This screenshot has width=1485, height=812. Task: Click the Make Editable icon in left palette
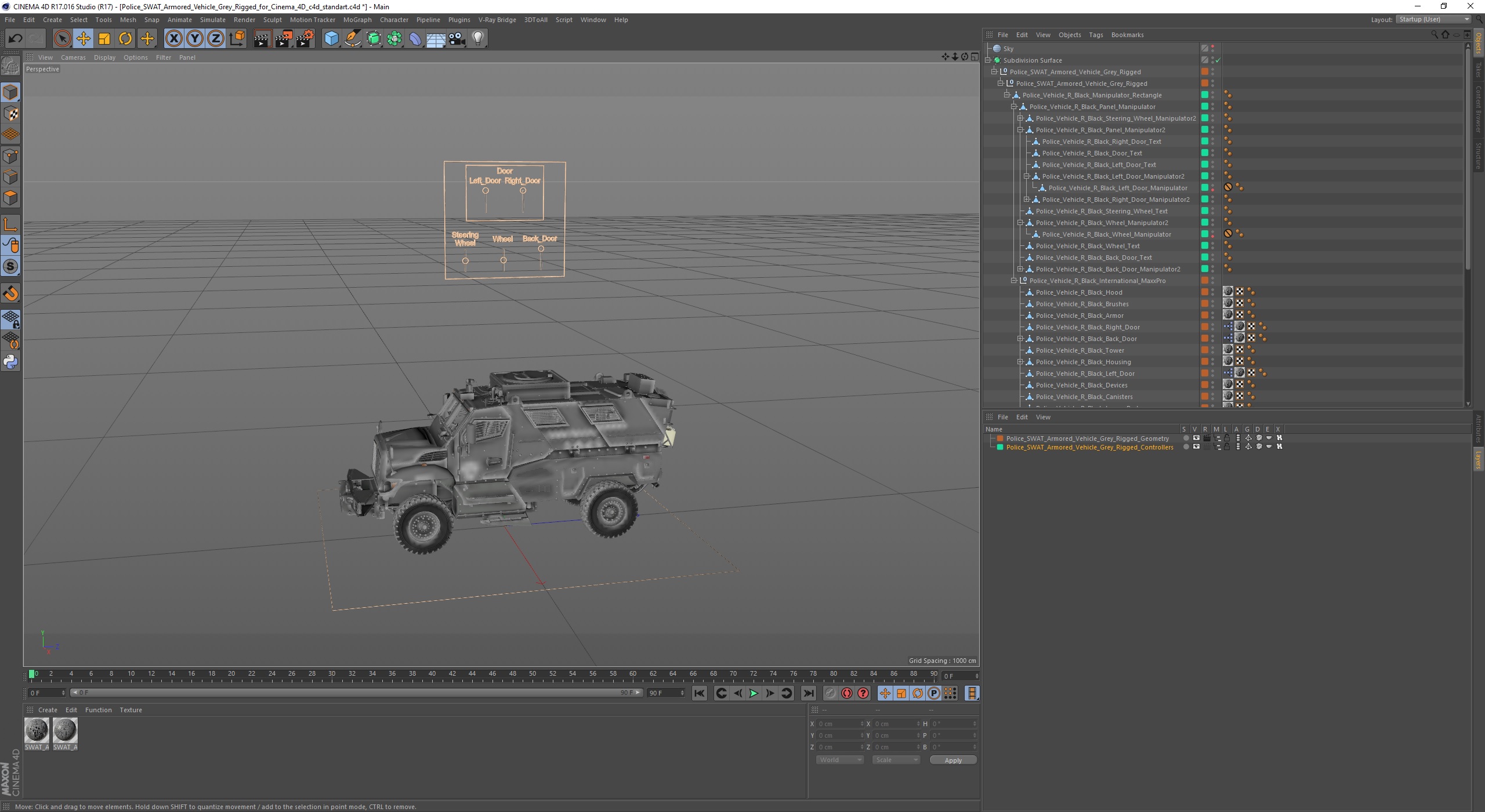click(x=10, y=67)
